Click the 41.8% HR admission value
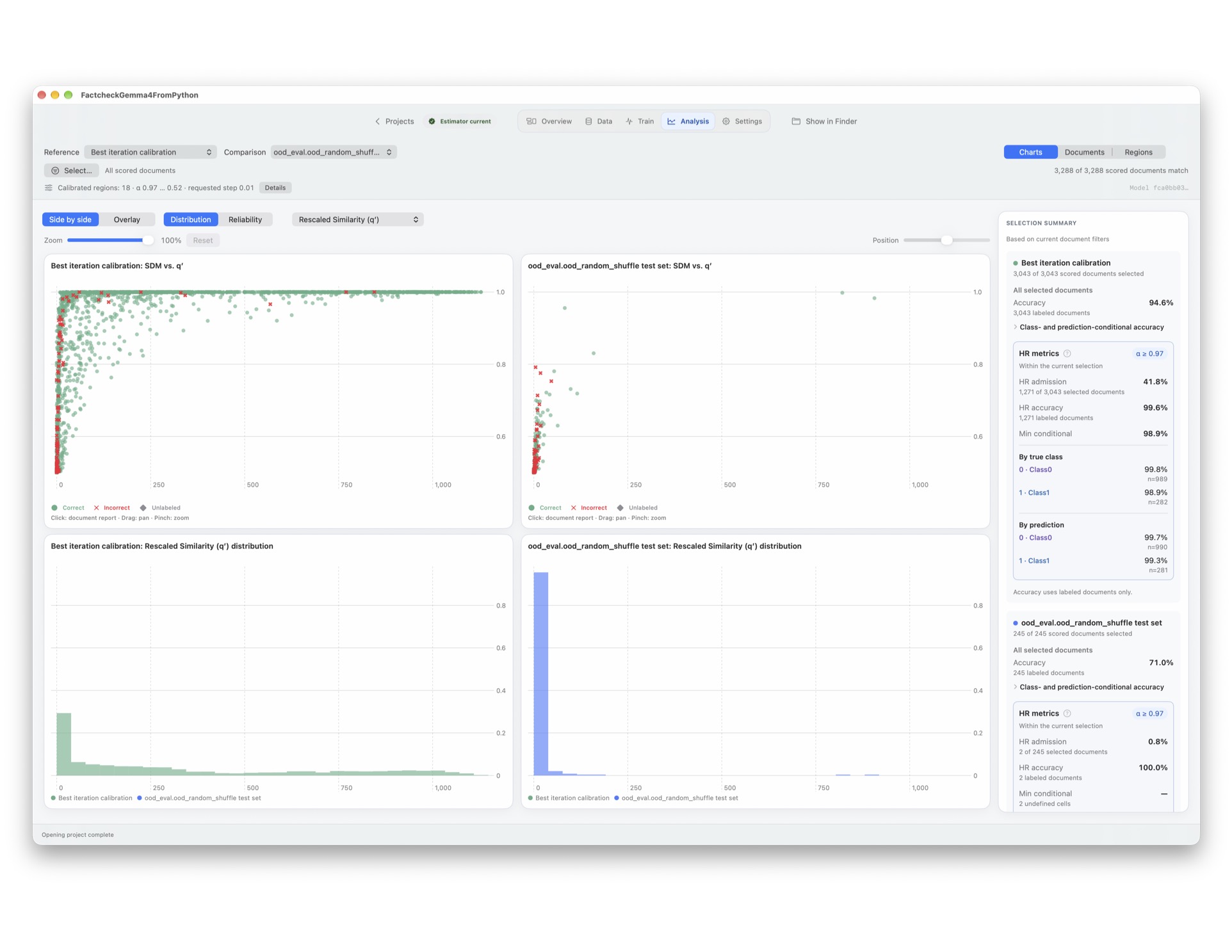This screenshot has width=1232, height=952. point(1155,382)
